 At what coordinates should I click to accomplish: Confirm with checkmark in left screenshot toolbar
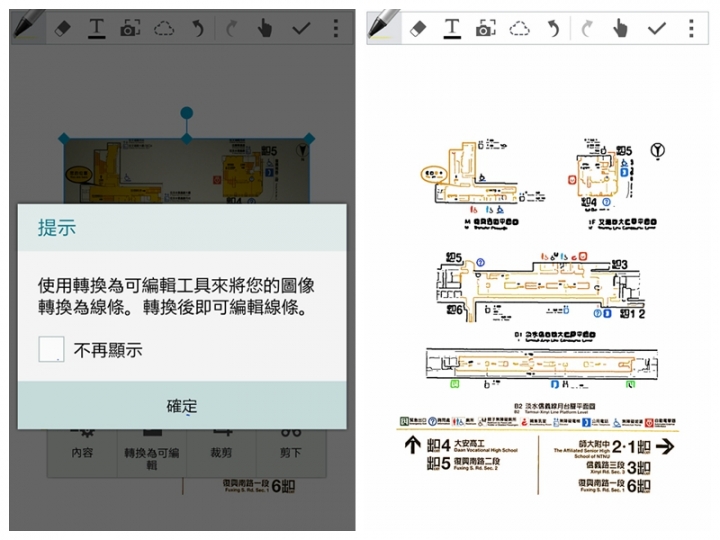pos(301,29)
